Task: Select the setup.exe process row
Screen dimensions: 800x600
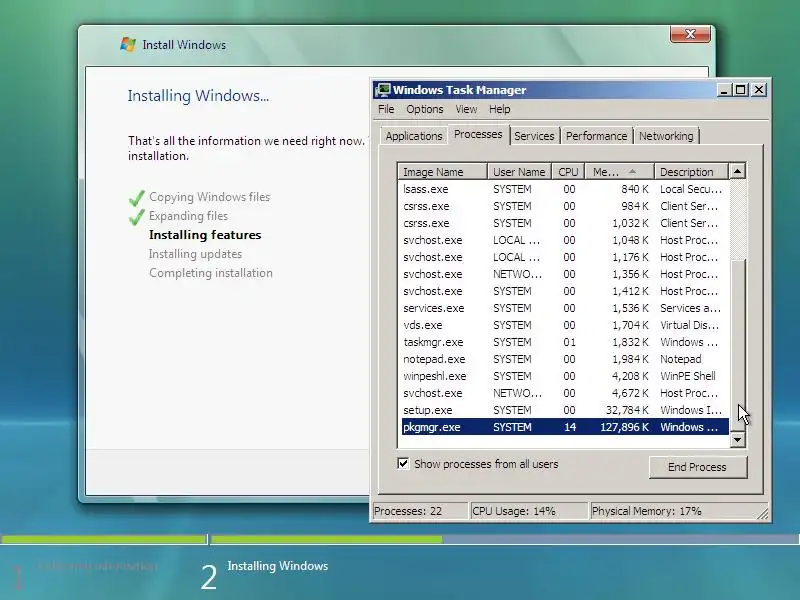Action: coord(565,410)
